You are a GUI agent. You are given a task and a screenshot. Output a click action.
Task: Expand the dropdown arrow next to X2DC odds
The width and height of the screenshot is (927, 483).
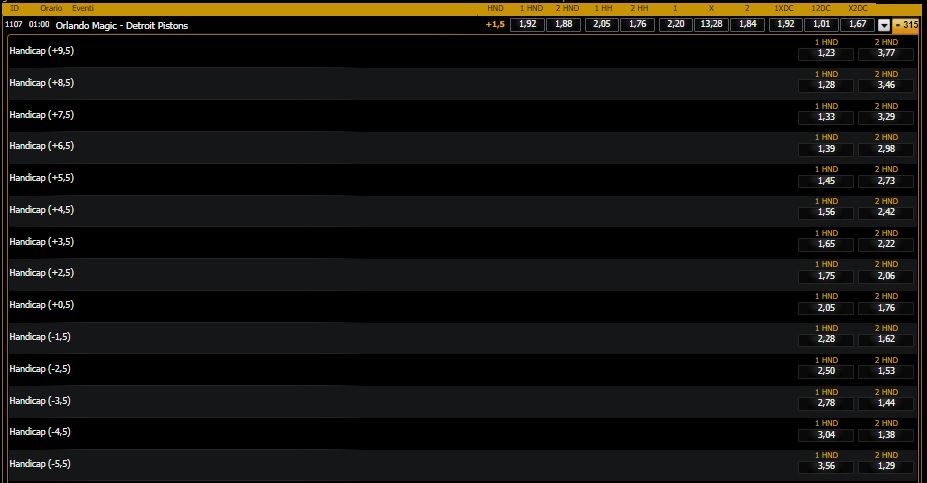(884, 25)
